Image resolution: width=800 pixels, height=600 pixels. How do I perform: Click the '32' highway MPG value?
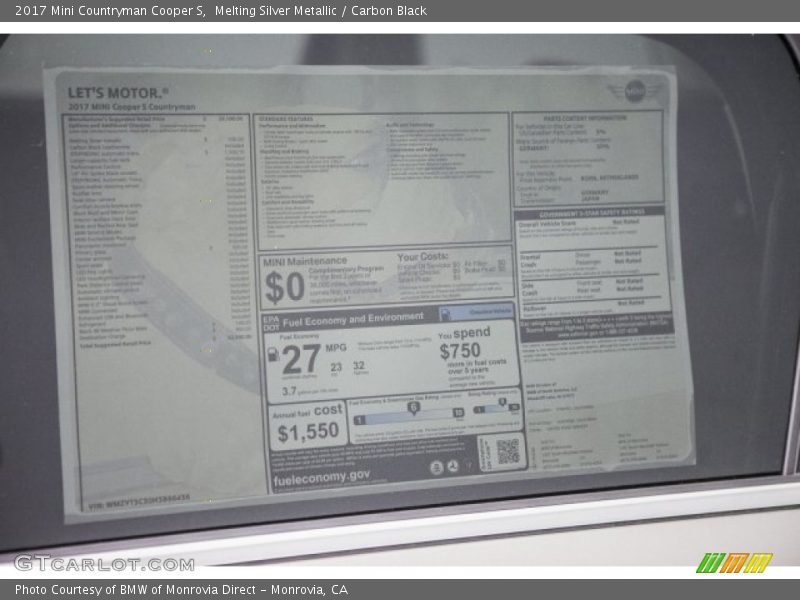tap(359, 365)
